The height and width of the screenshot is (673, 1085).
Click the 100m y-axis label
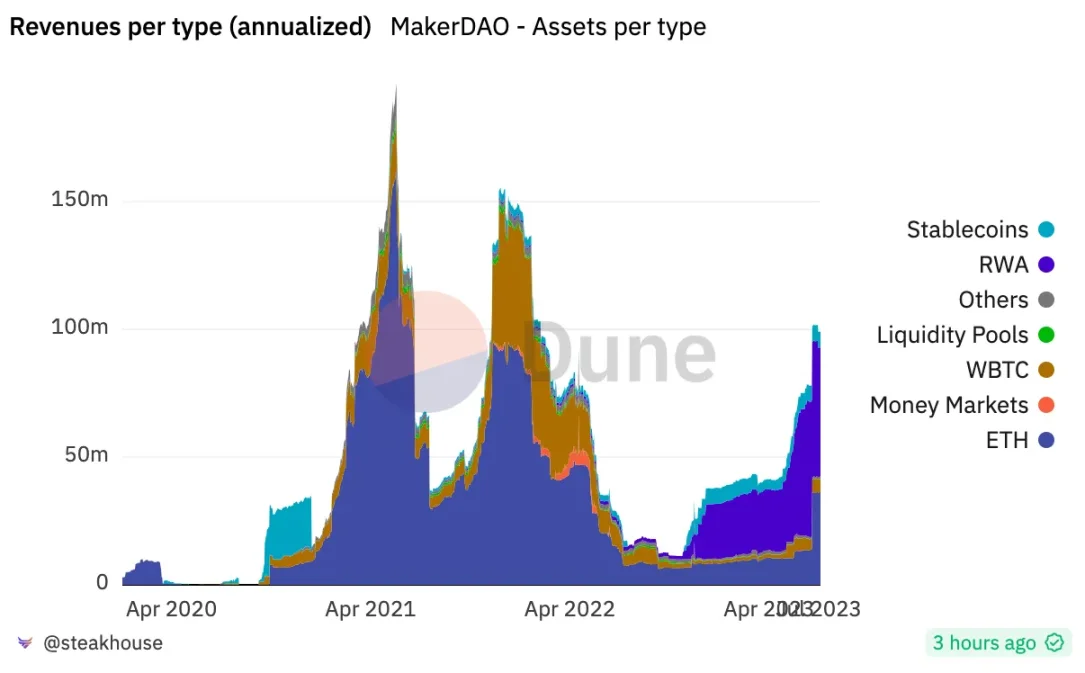(x=80, y=326)
